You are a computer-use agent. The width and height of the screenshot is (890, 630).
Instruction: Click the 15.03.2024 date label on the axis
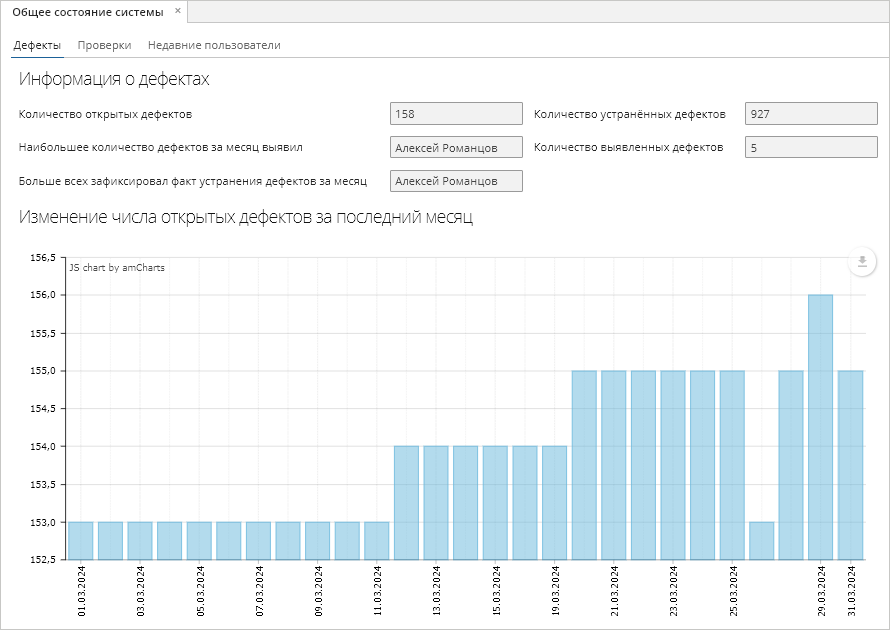496,591
